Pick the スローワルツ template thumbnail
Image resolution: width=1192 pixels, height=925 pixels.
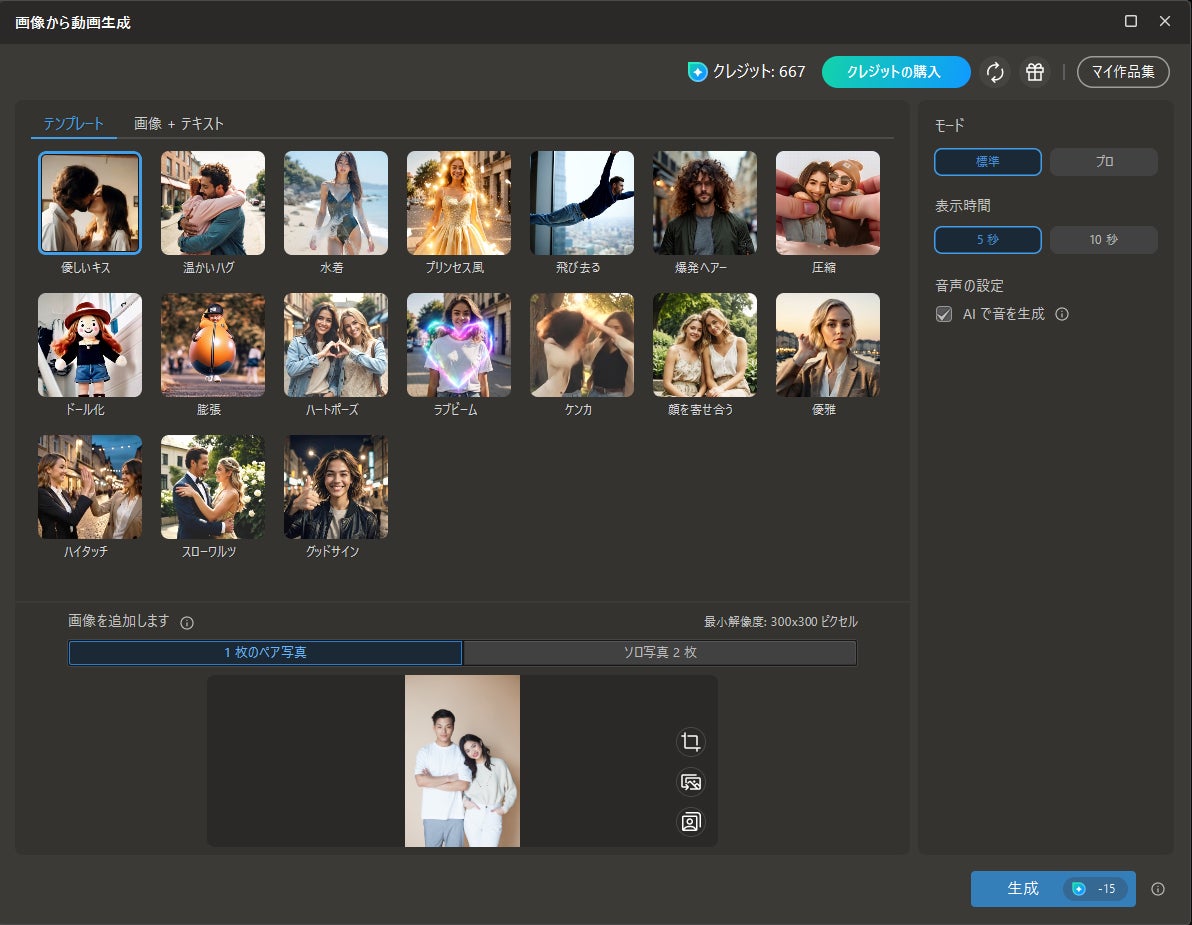click(213, 487)
